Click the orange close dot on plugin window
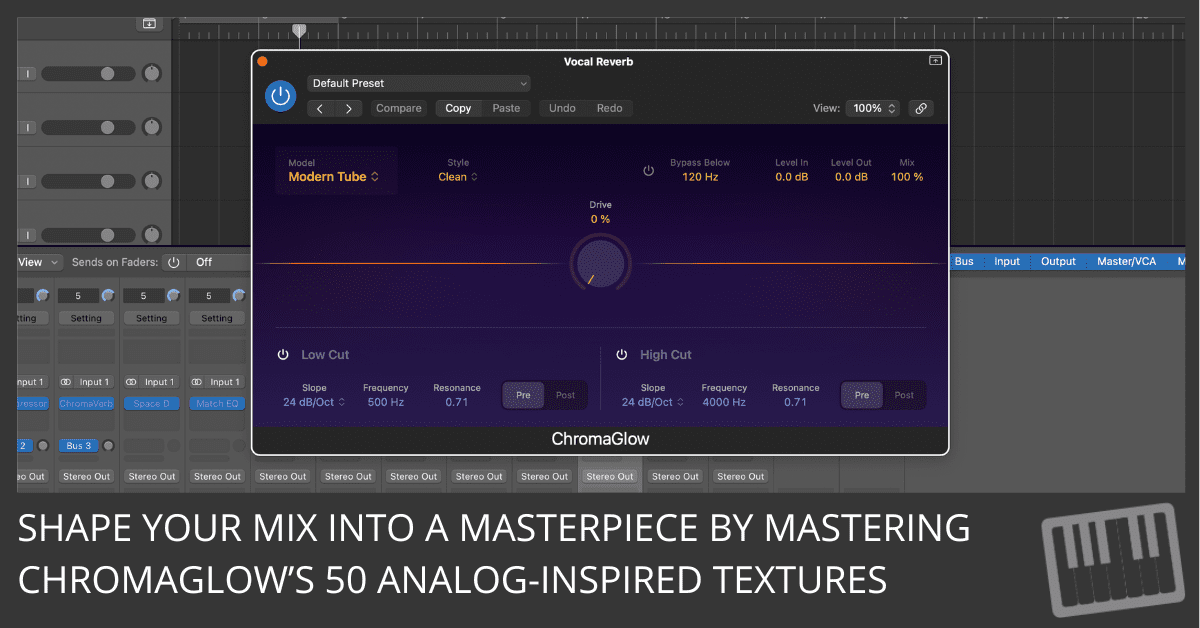The height and width of the screenshot is (628, 1200). click(262, 61)
